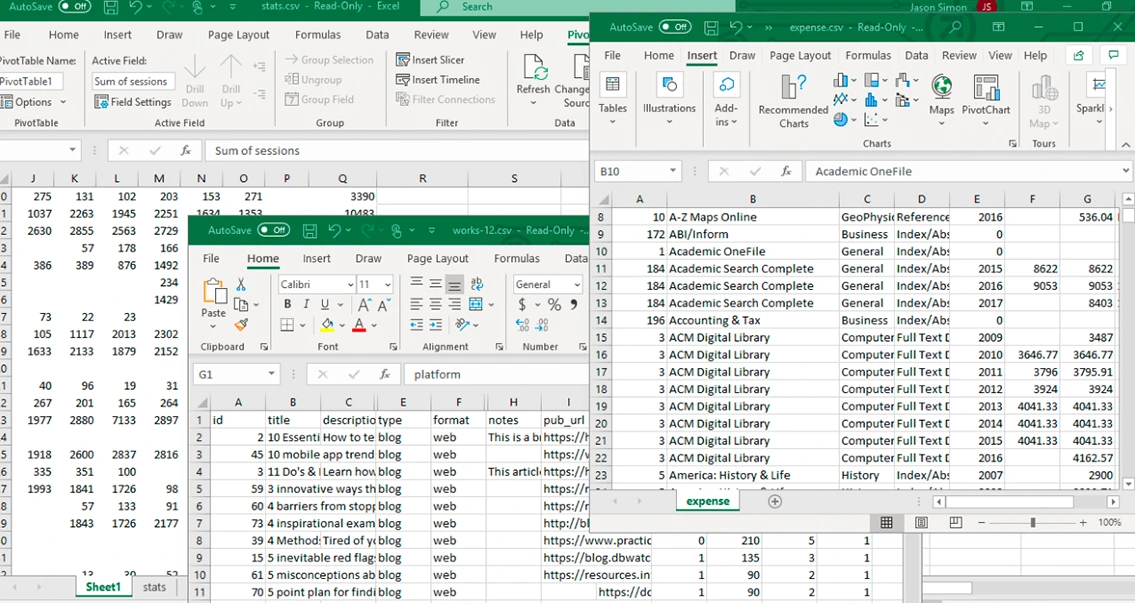Click the Format Painter brush icon
The height and width of the screenshot is (605, 1135).
tap(241, 325)
